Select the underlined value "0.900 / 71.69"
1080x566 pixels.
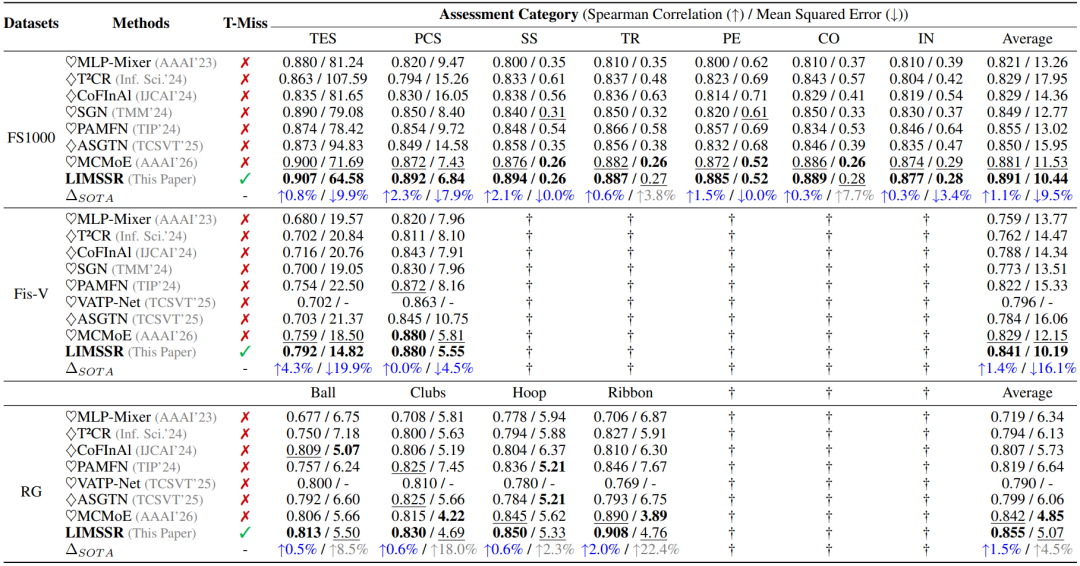point(323,163)
